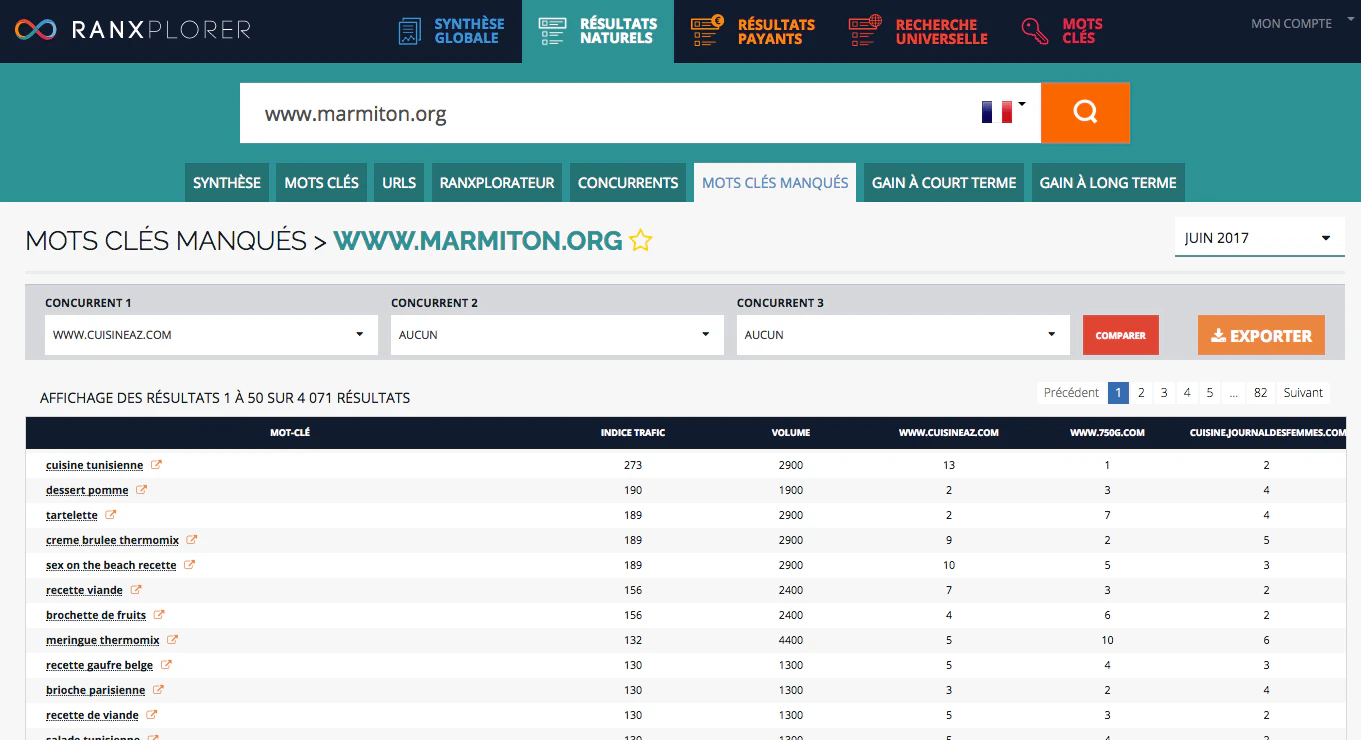Open the Gain à Court Terme tab
The height and width of the screenshot is (740, 1361).
pyautogui.click(x=944, y=183)
